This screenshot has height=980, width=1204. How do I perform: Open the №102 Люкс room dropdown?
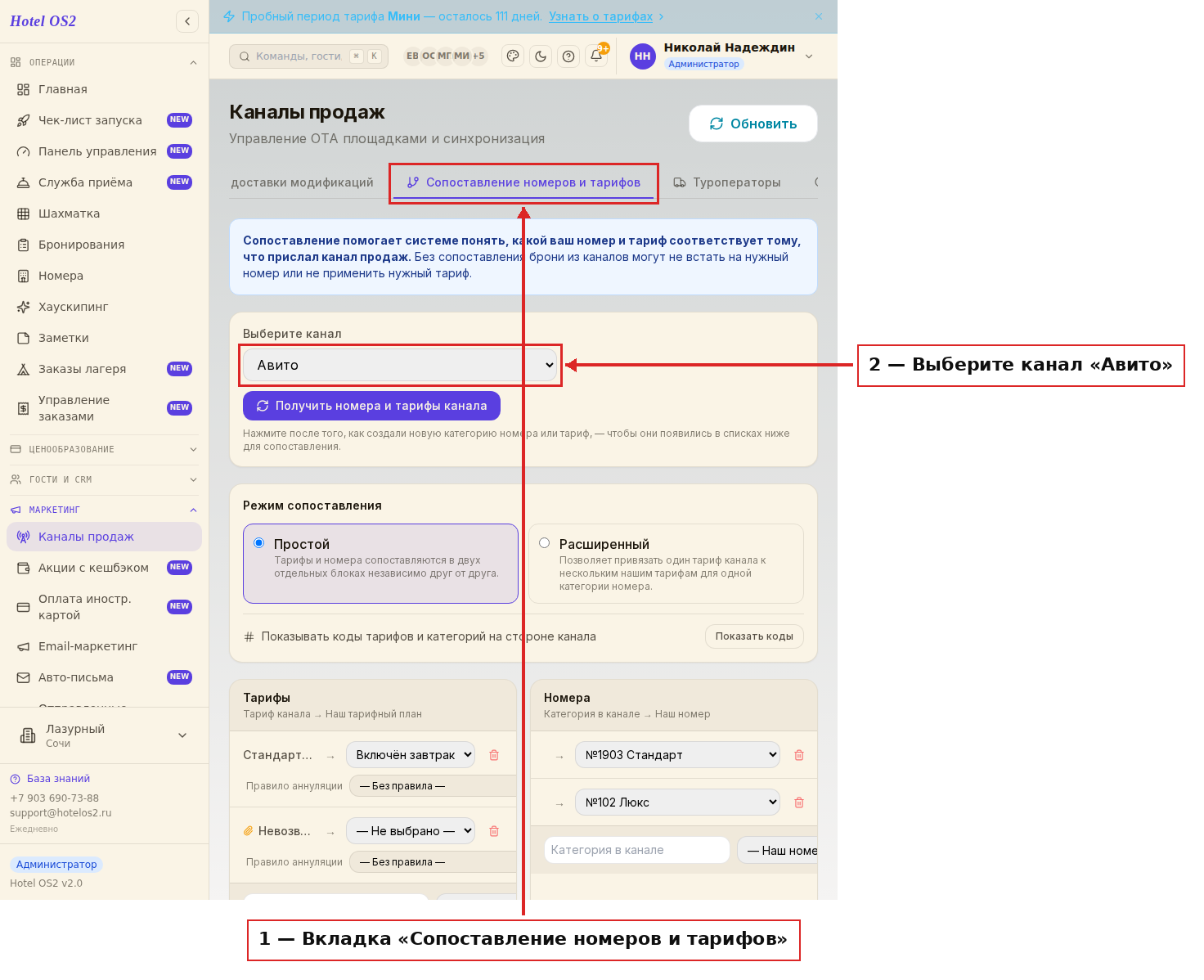click(677, 802)
